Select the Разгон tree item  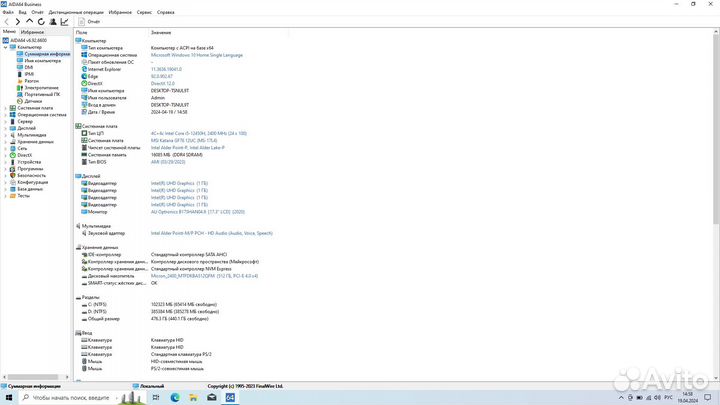coord(31,80)
